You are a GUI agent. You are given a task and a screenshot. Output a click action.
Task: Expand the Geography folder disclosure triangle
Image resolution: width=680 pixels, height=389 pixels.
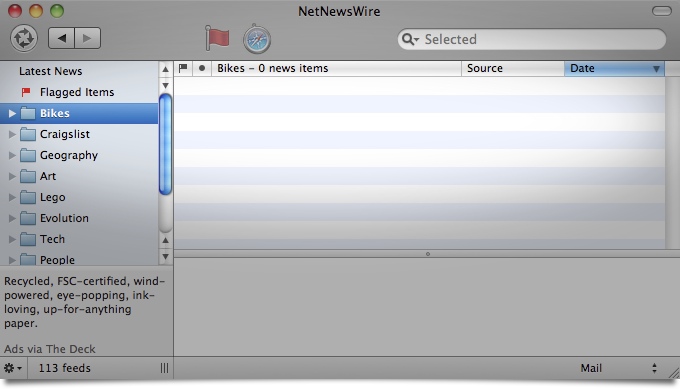(x=12, y=155)
